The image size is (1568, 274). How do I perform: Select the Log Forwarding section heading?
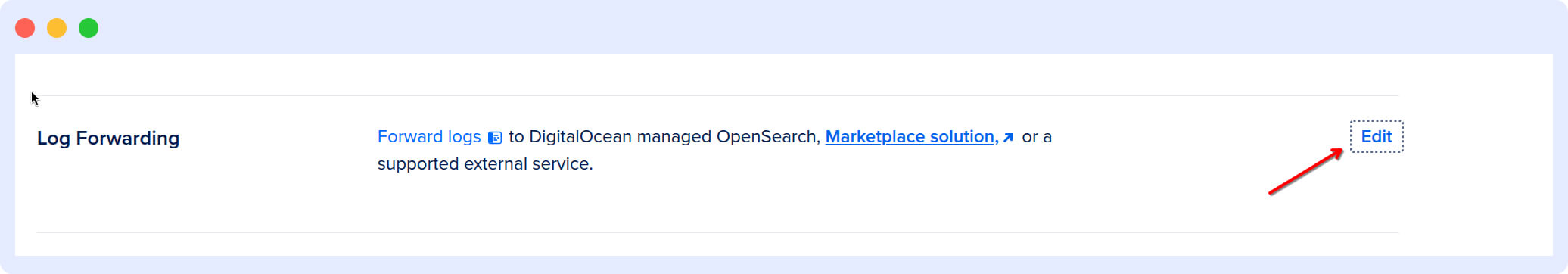click(x=108, y=139)
